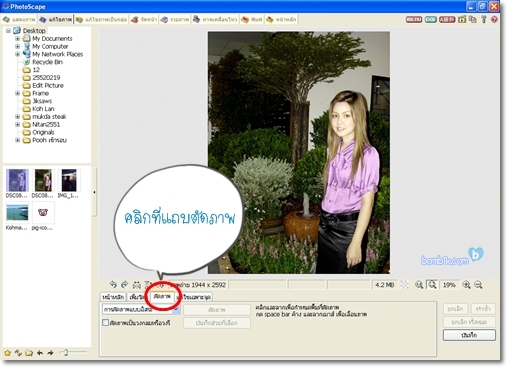
Task: Switch to the Editor tab
Action: [x=55, y=20]
